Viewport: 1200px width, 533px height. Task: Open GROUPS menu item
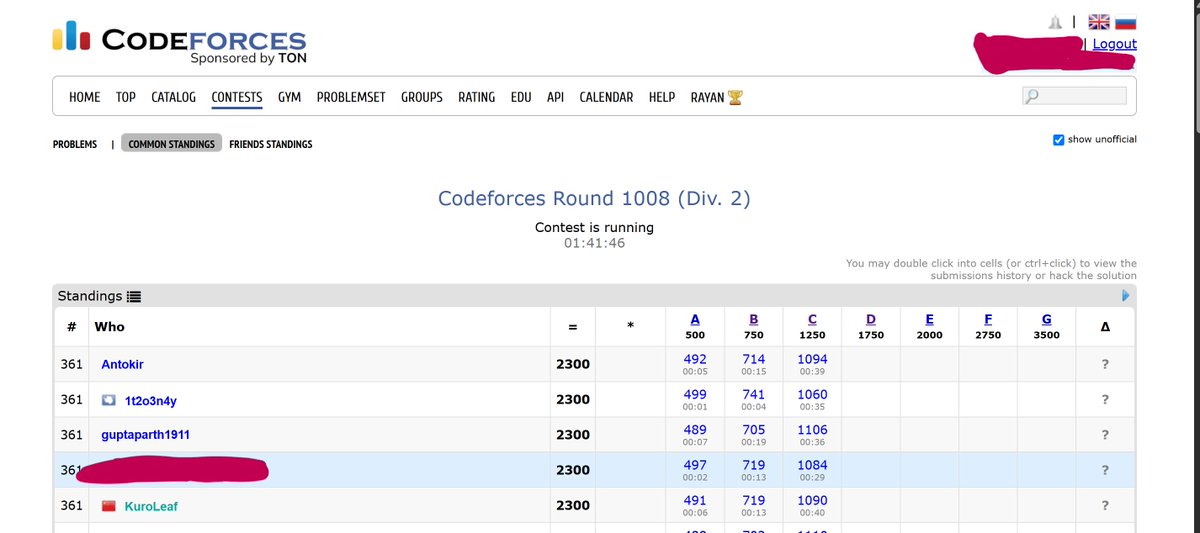(422, 97)
